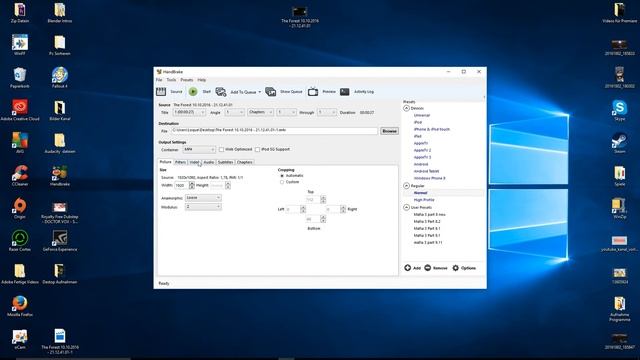Open Mozilla Firefox desktop icon
The height and width of the screenshot is (360, 640).
pyautogui.click(x=20, y=303)
